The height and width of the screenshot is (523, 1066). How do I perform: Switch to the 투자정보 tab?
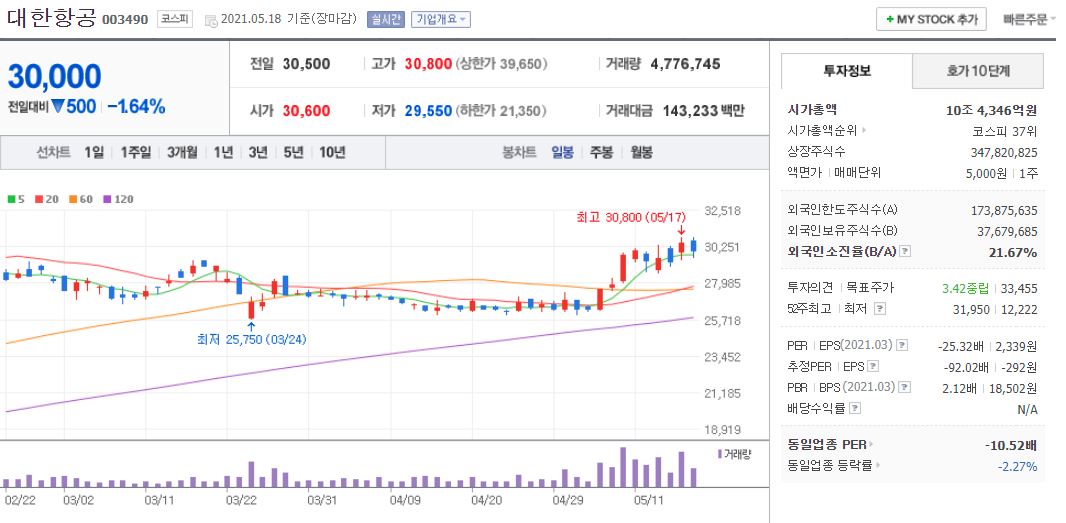[846, 71]
